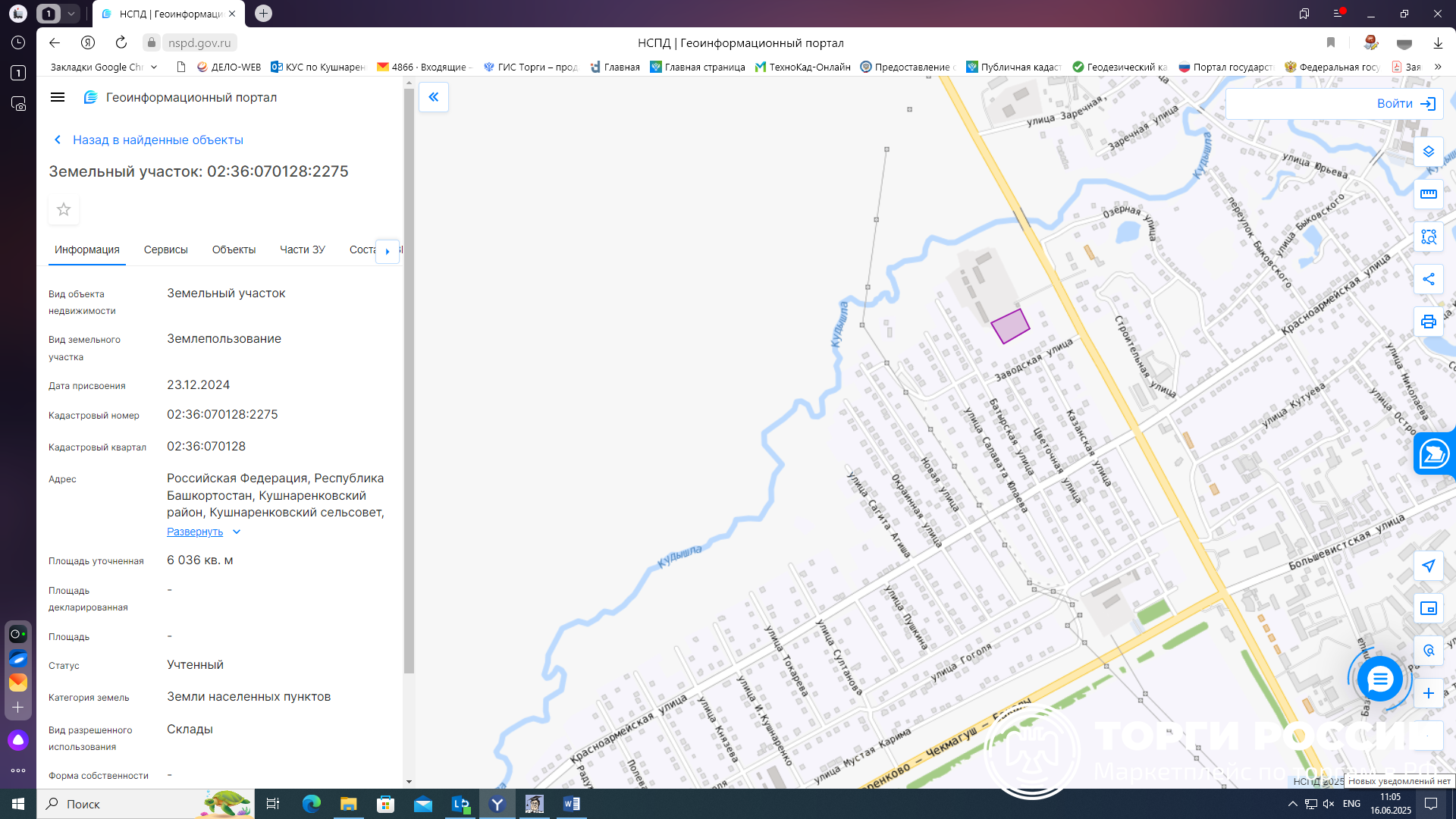Print the map with printer icon
Viewport: 1456px width, 819px height.
click(x=1428, y=322)
